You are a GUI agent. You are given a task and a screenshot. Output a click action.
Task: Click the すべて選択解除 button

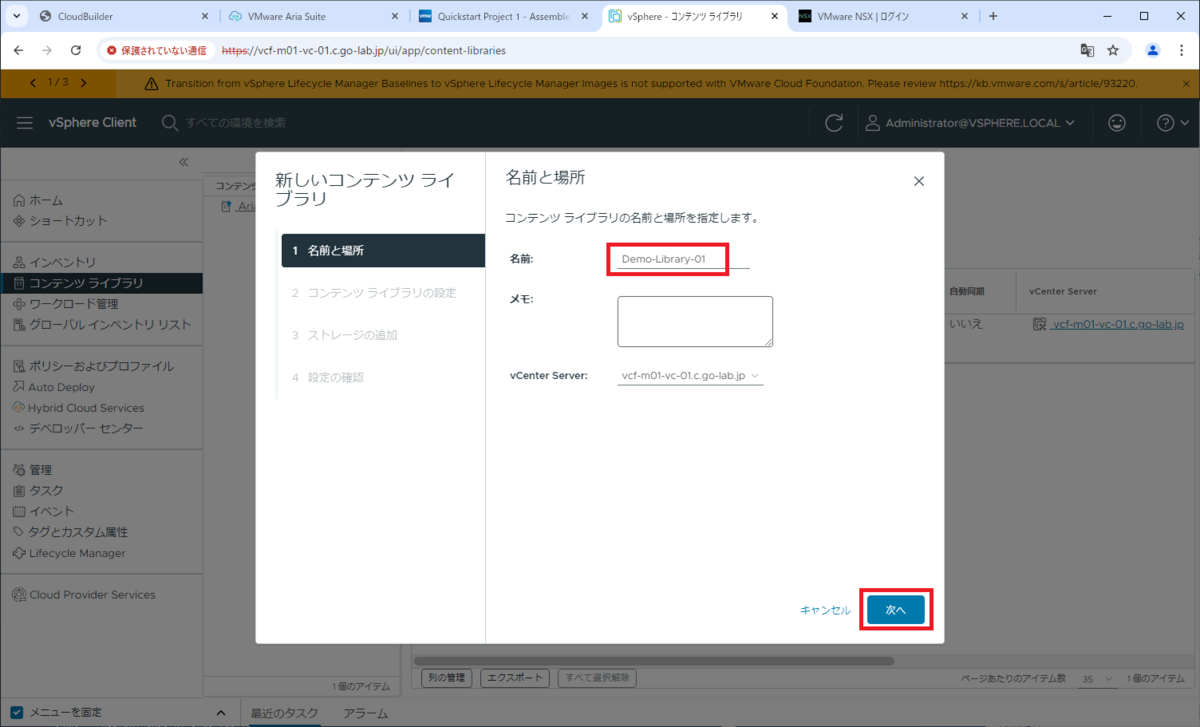point(597,678)
